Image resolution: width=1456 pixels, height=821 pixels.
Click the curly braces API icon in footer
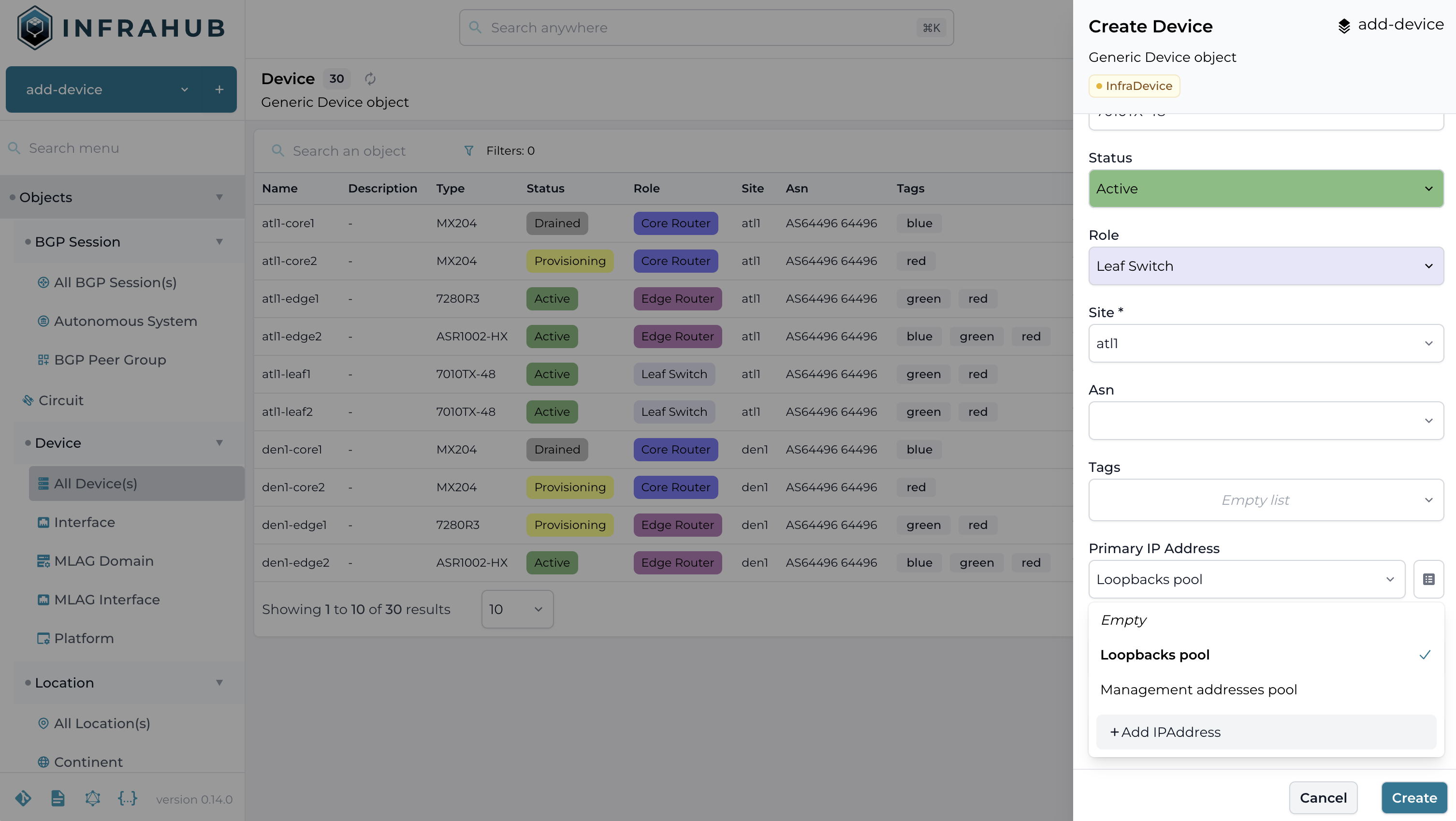(x=127, y=798)
